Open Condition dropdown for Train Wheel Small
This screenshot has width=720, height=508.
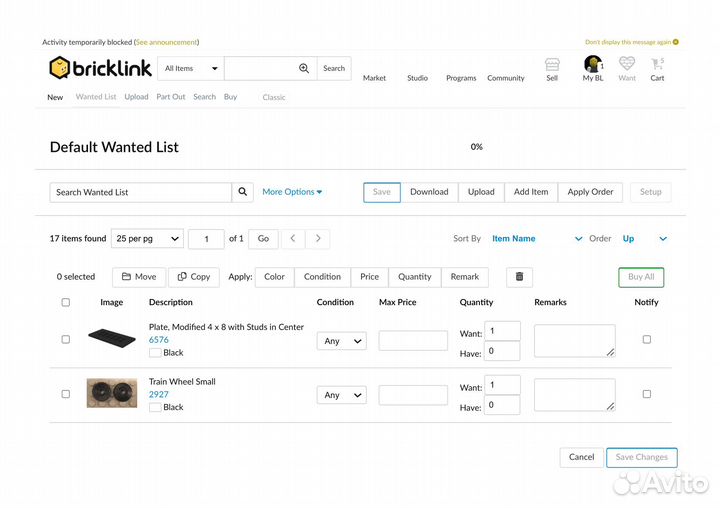coord(341,395)
